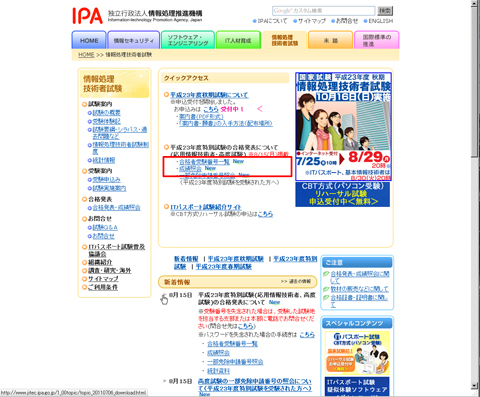Select the IT人材育成 navigation tab
The height and width of the screenshot is (397, 480).
[238, 40]
